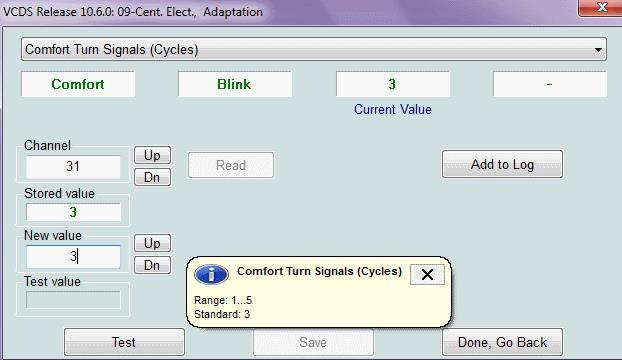Click the Test value field

pyautogui.click(x=73, y=300)
